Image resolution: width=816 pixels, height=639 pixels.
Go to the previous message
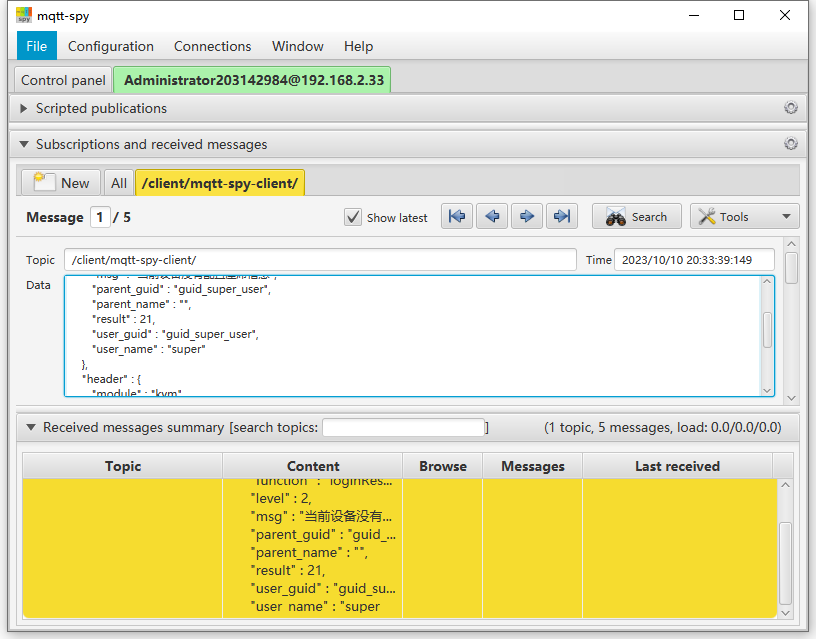492,216
